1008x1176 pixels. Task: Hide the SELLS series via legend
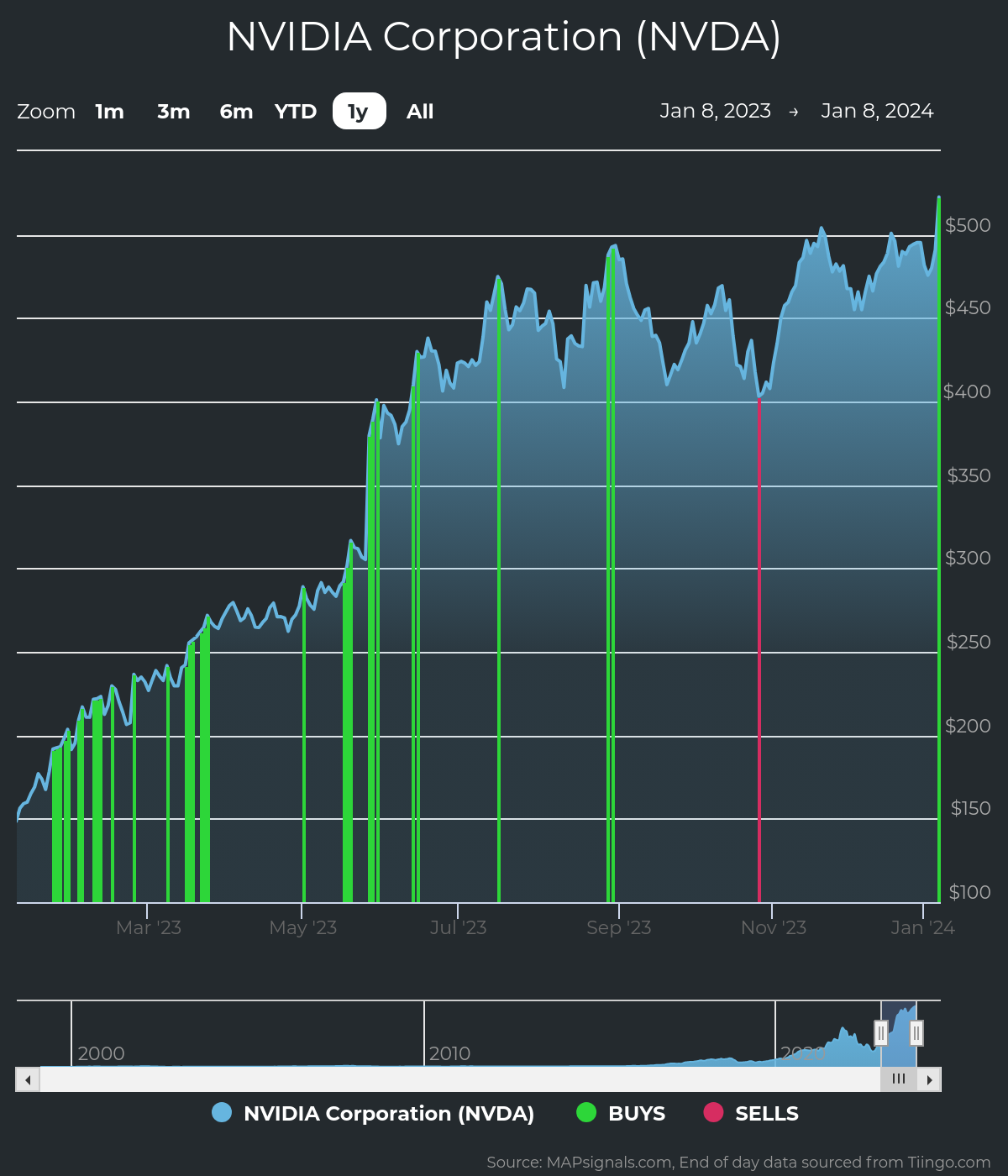click(752, 1113)
